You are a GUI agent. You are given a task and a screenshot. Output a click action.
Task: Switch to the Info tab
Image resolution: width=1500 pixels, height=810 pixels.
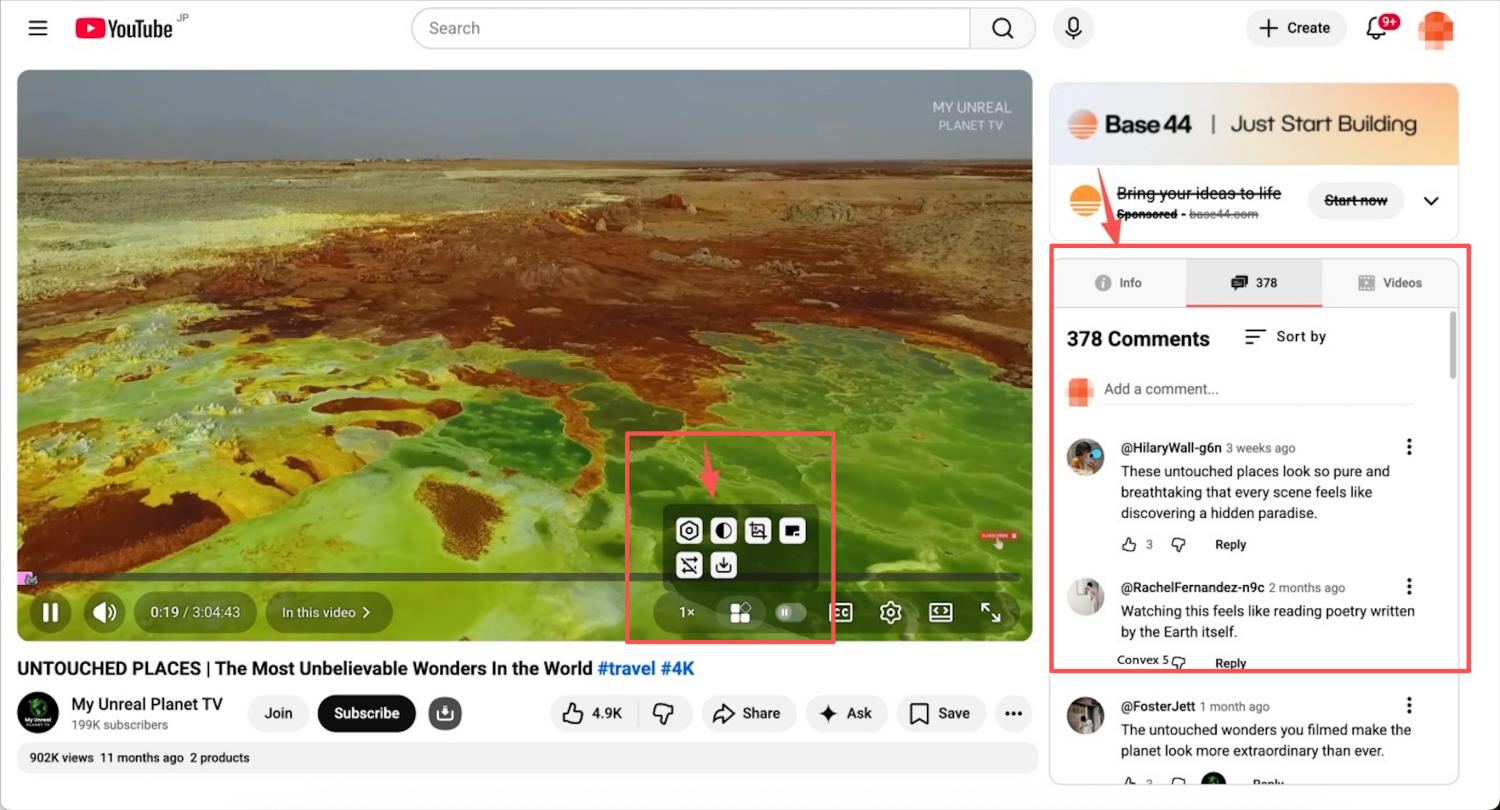1119,283
